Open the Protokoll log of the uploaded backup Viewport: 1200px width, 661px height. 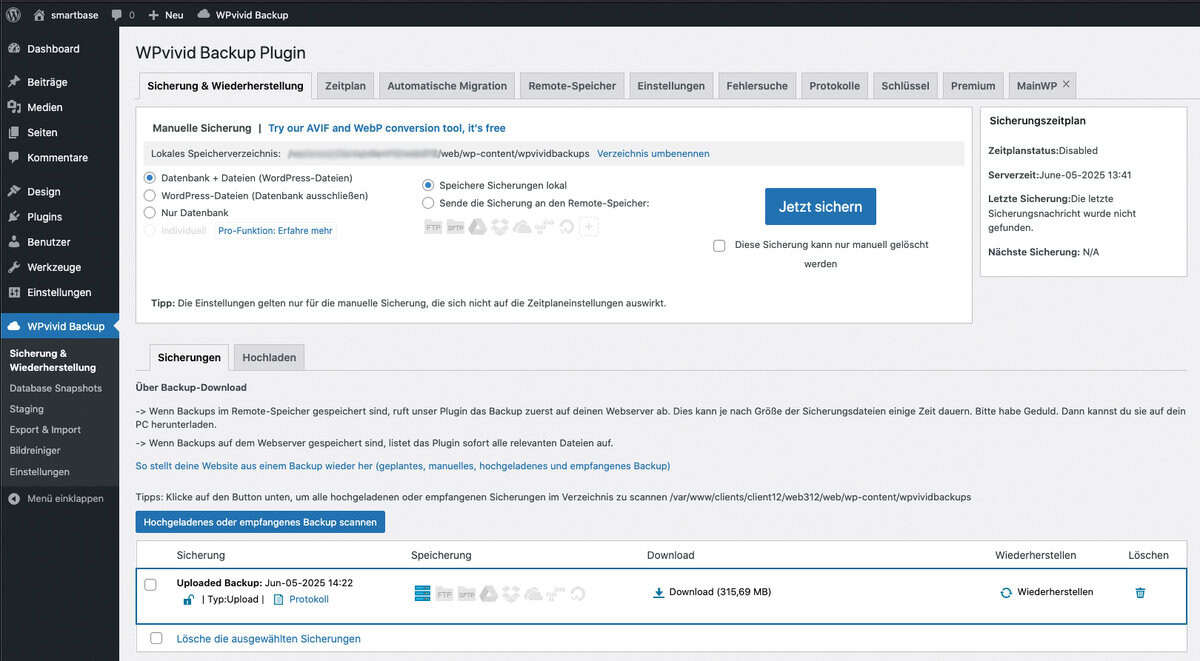click(x=308, y=599)
